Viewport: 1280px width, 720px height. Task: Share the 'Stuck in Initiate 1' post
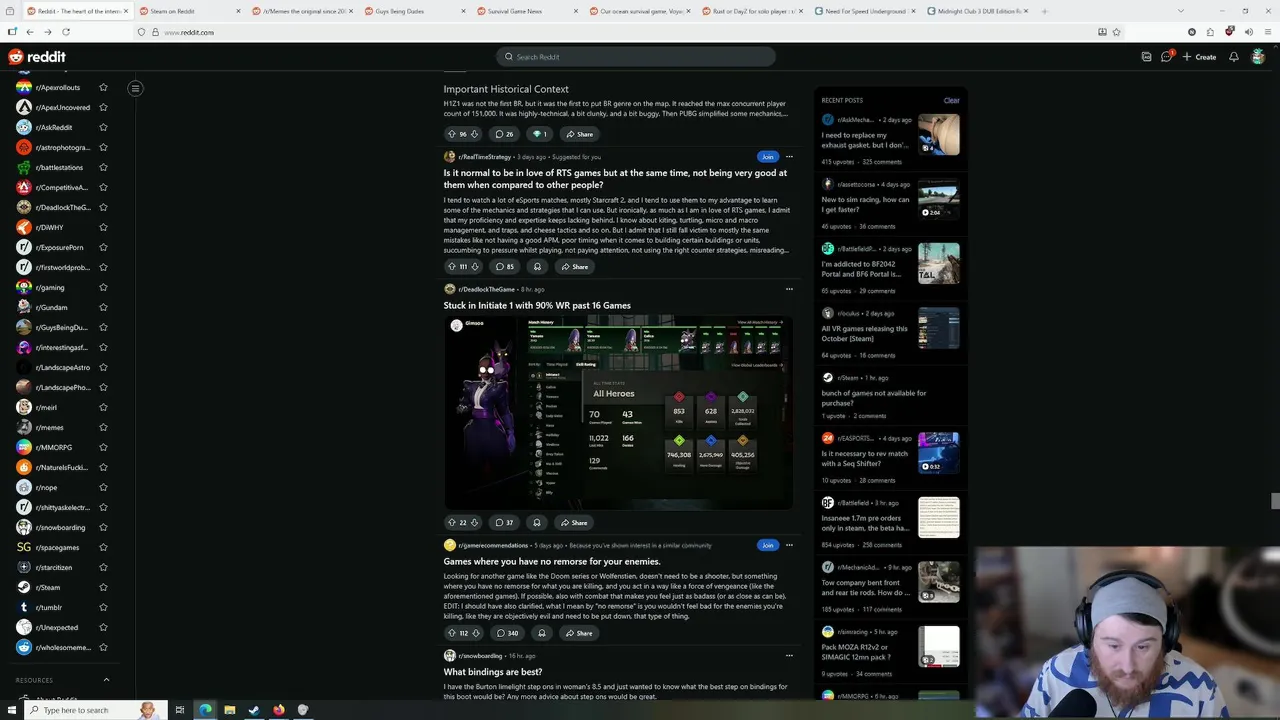(x=574, y=522)
